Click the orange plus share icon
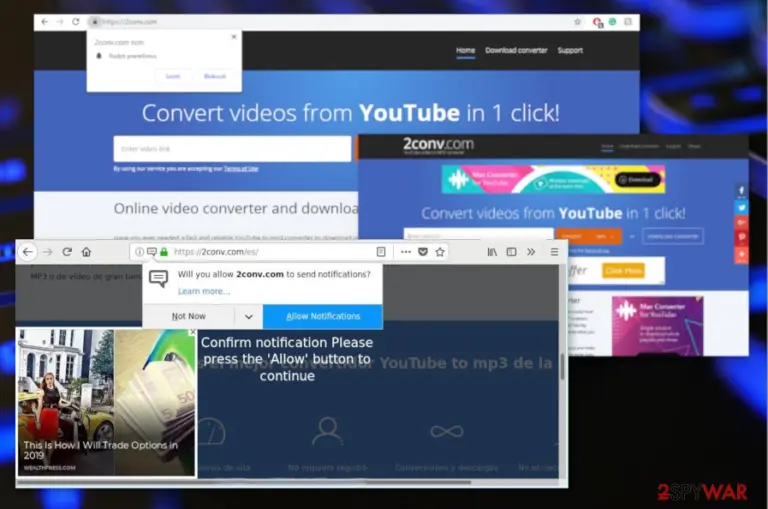The image size is (768, 509). 742,254
